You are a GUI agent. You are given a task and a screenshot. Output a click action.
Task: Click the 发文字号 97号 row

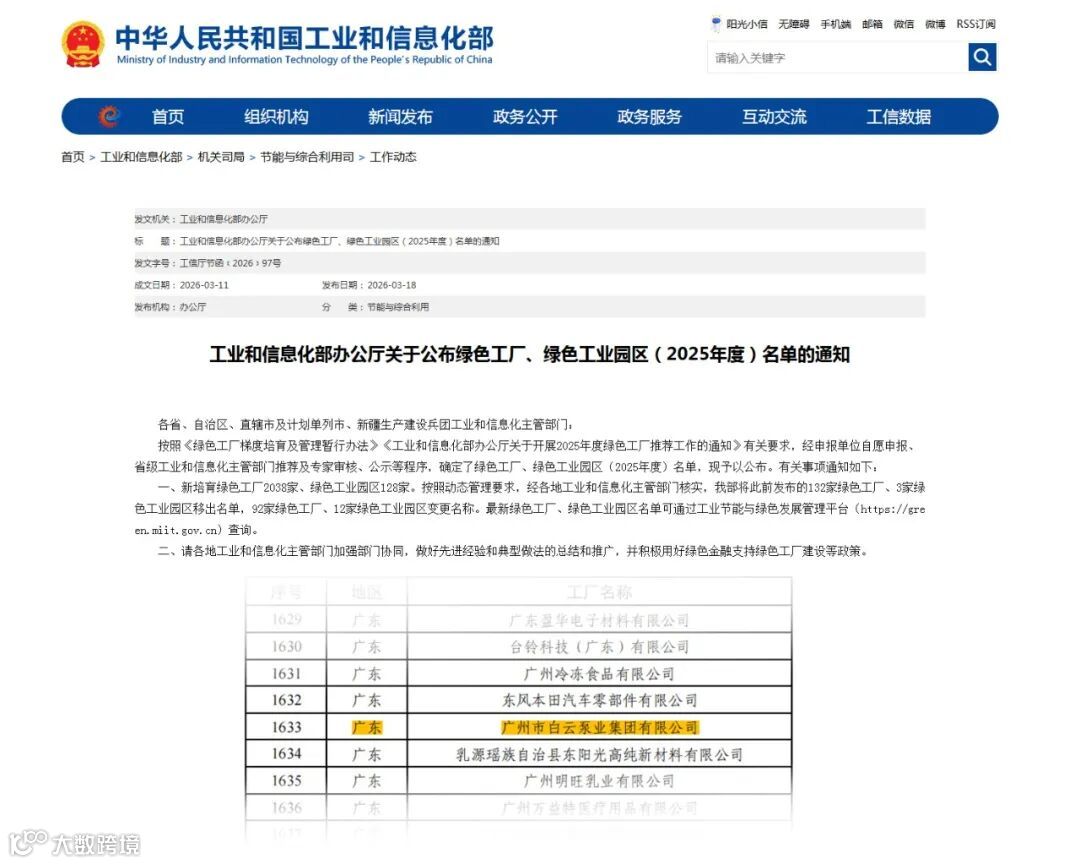[530, 263]
